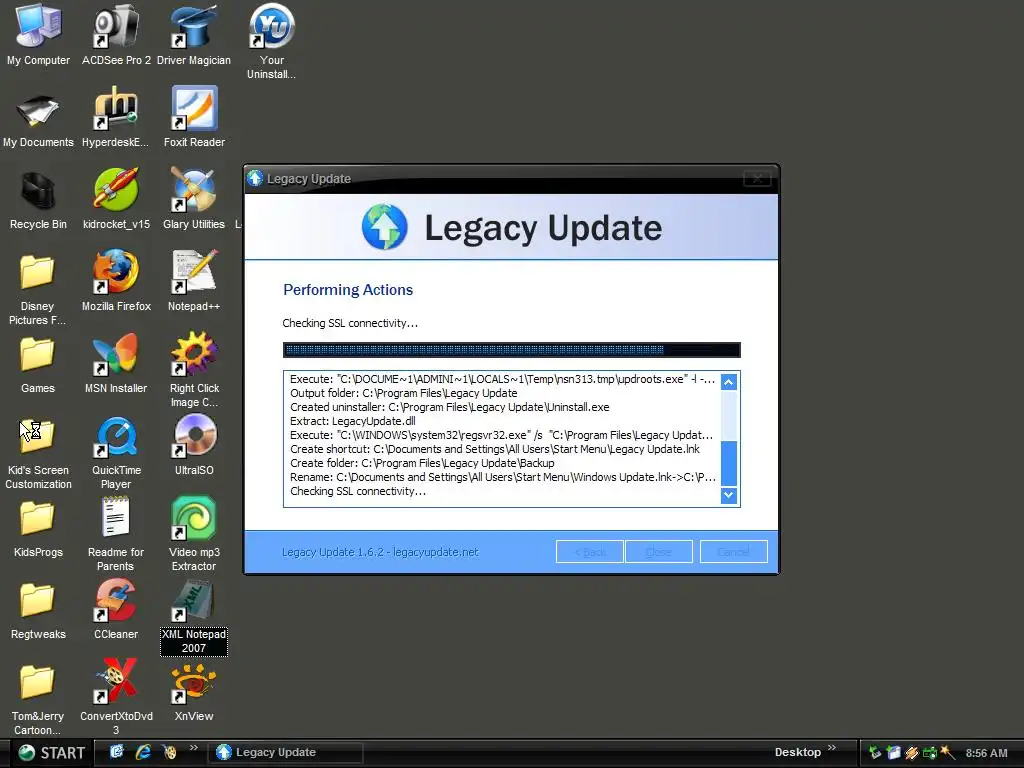The image size is (1024, 768).
Task: Click the Desktop toolbar label on the taskbar
Action: pyautogui.click(x=797, y=752)
